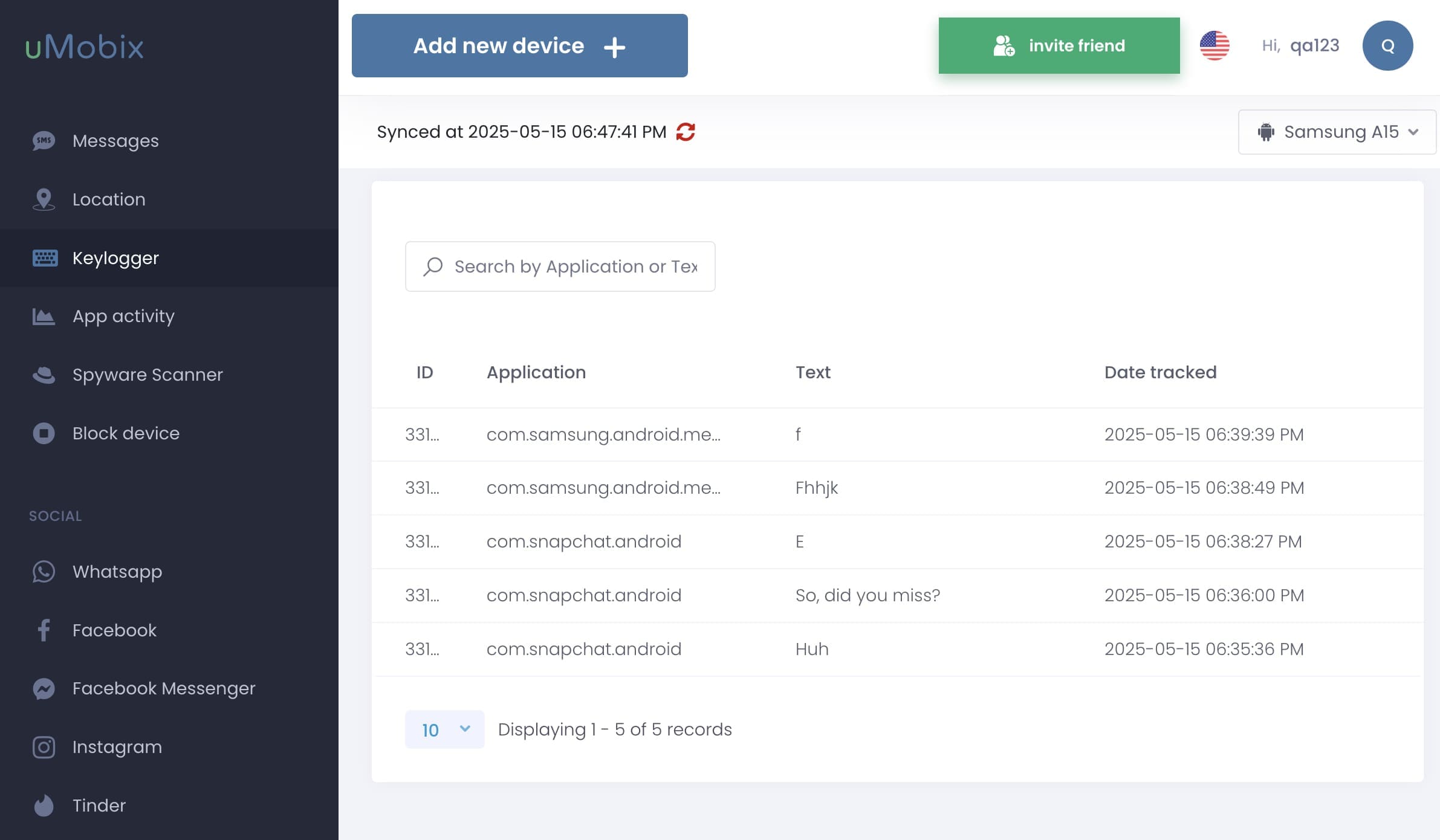Open Tinder social section
Screen dimensions: 1440x840
tap(99, 806)
